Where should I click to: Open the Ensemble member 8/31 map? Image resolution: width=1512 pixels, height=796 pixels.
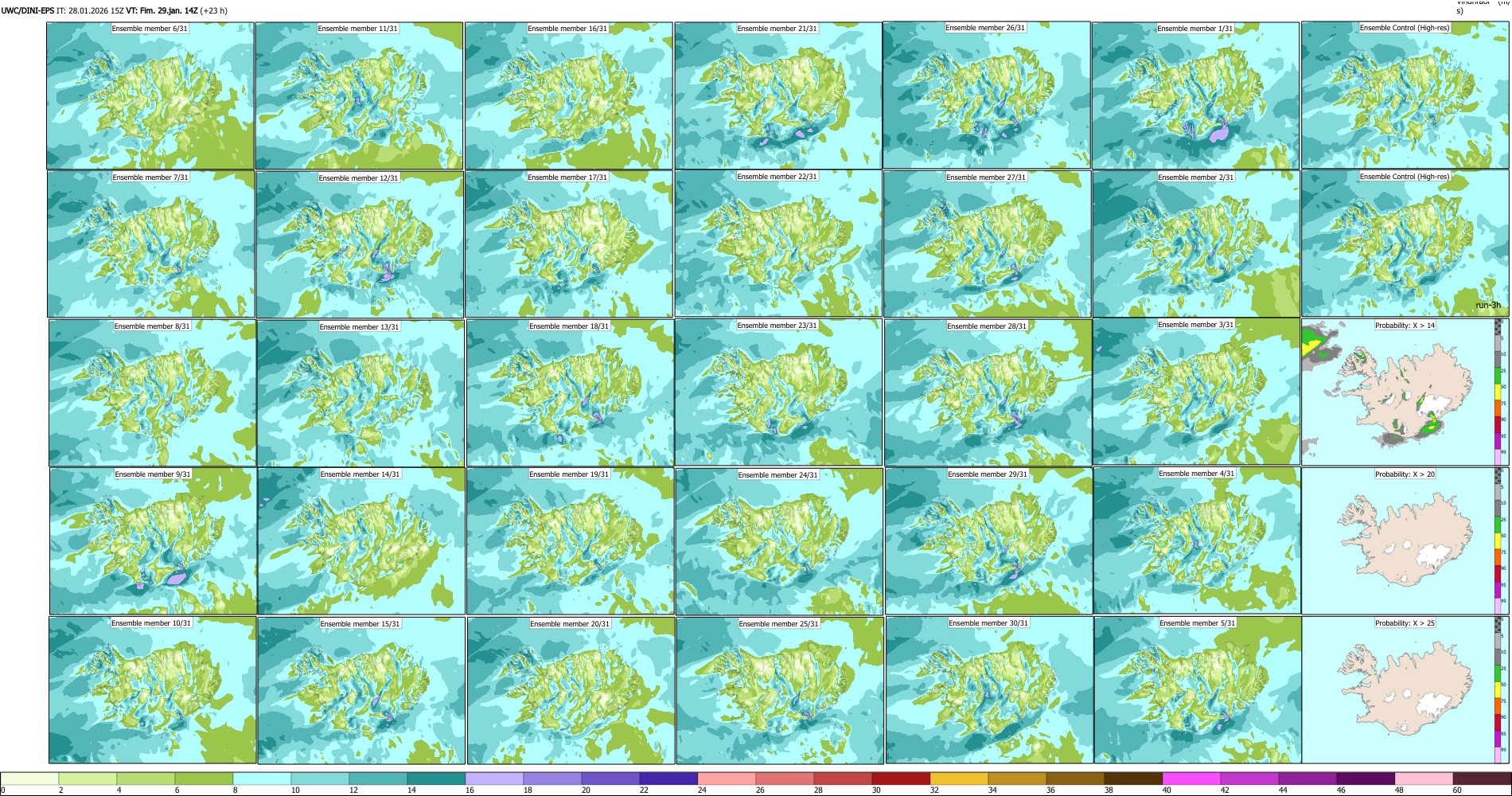click(x=152, y=392)
